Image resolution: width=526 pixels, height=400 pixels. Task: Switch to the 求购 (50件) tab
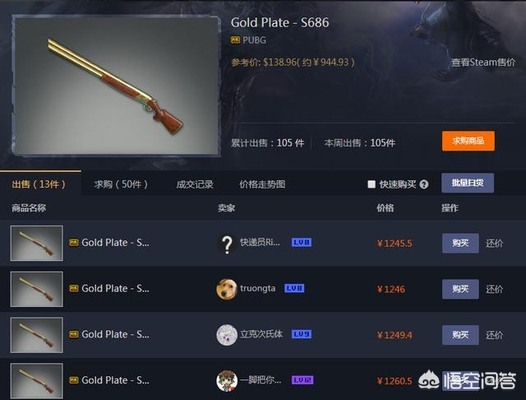click(121, 184)
